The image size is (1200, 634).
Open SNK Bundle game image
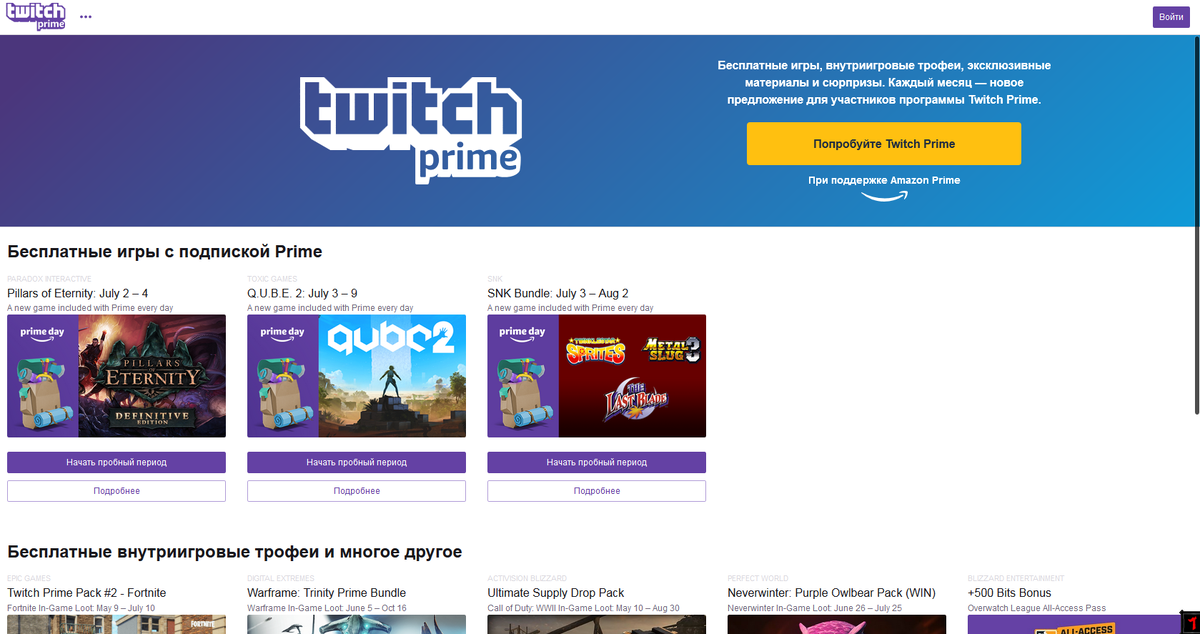click(x=596, y=376)
